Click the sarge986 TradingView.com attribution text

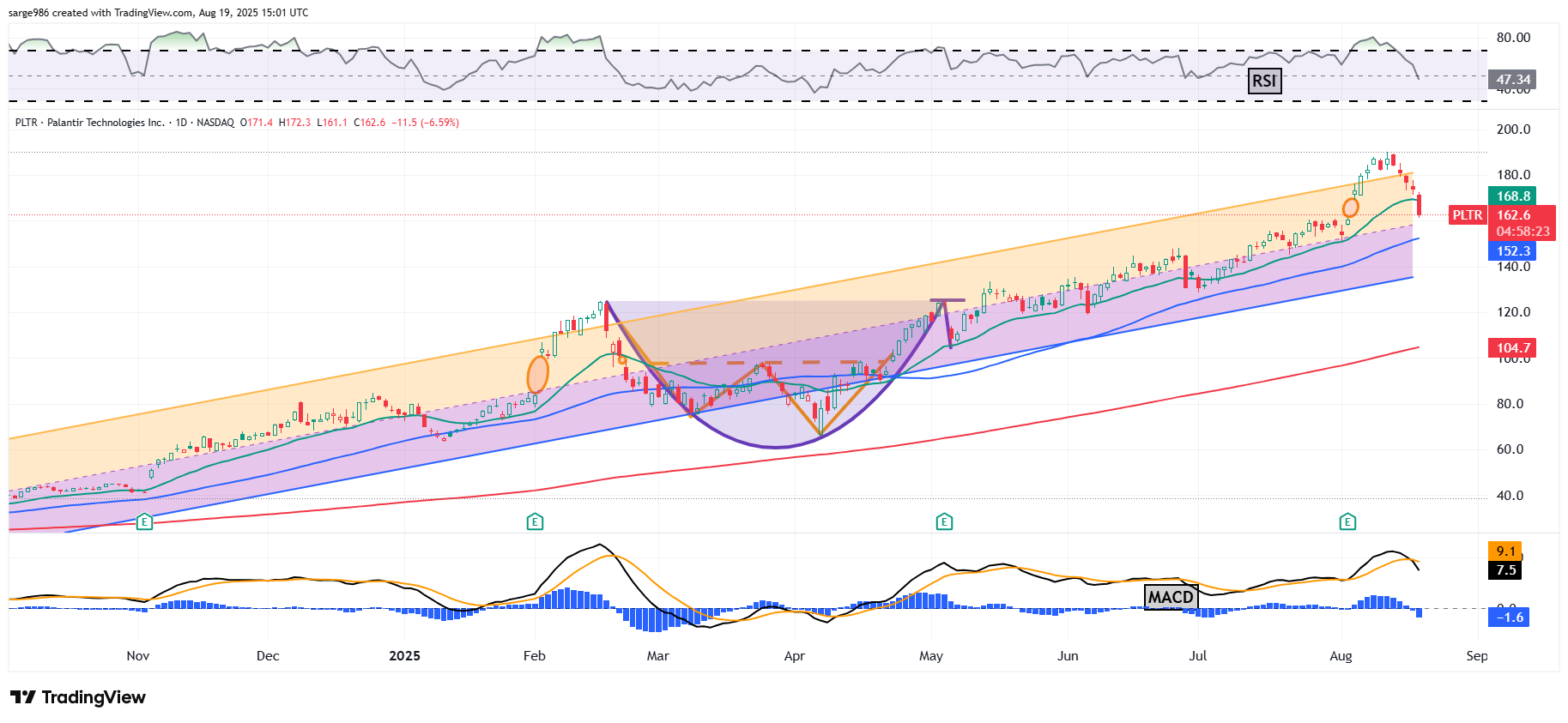coord(158,13)
